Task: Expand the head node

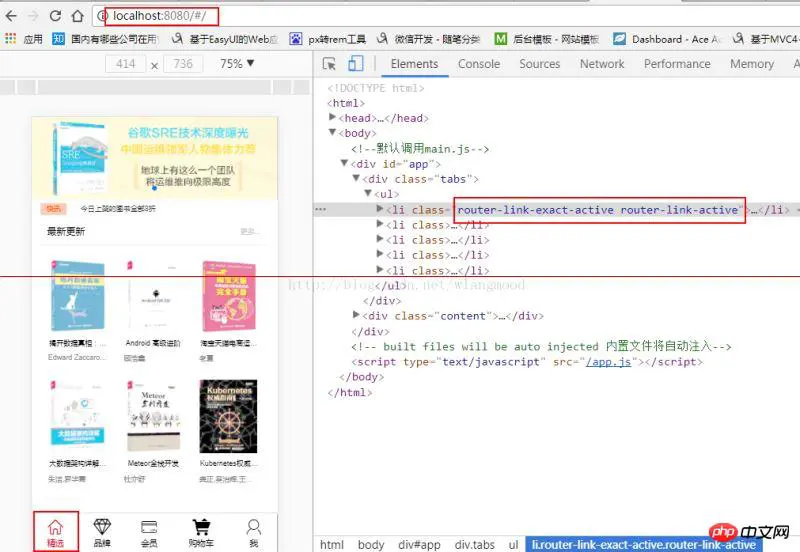Action: [333, 117]
